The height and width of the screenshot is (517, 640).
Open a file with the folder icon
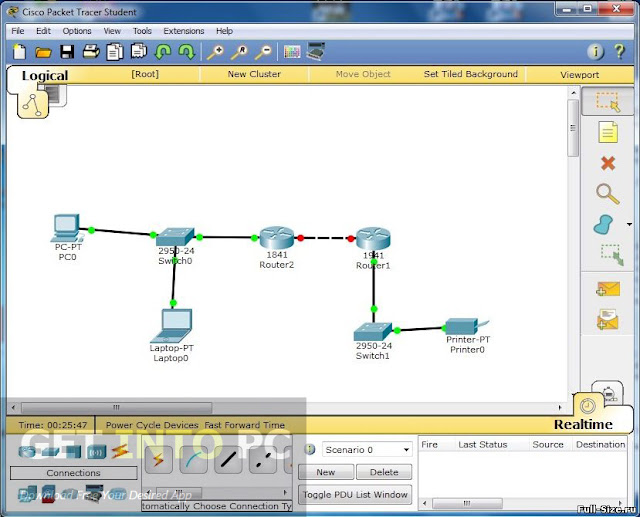(43, 52)
